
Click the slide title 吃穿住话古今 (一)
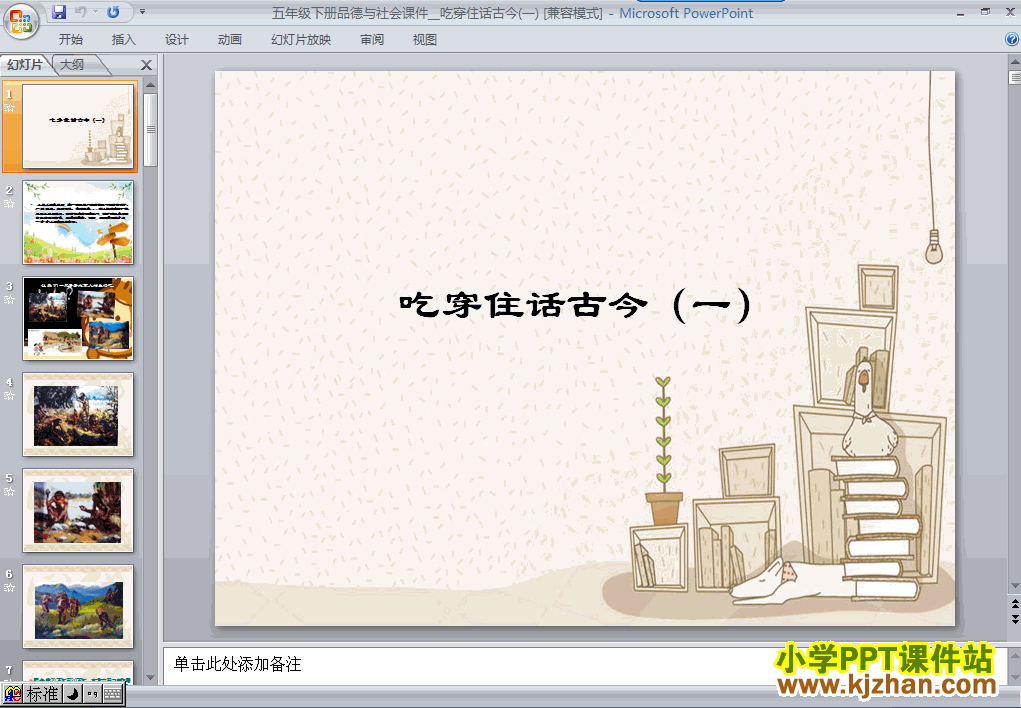point(576,305)
